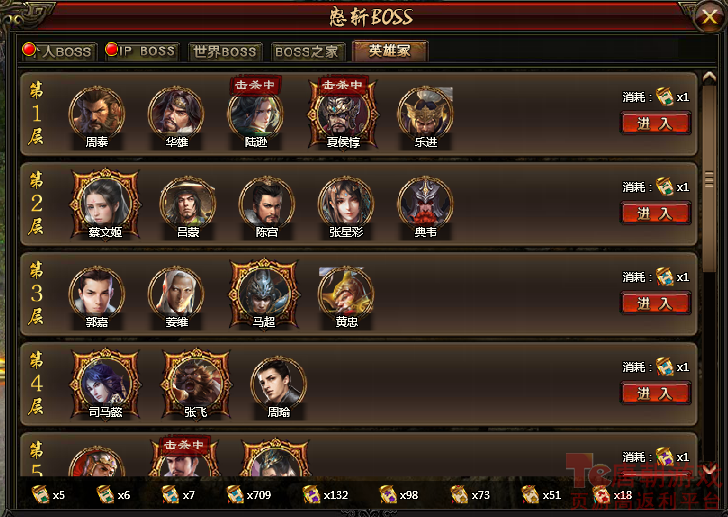Screen dimensions: 728x517
Task: Click 进入 for the third floor
Action: [x=656, y=304]
